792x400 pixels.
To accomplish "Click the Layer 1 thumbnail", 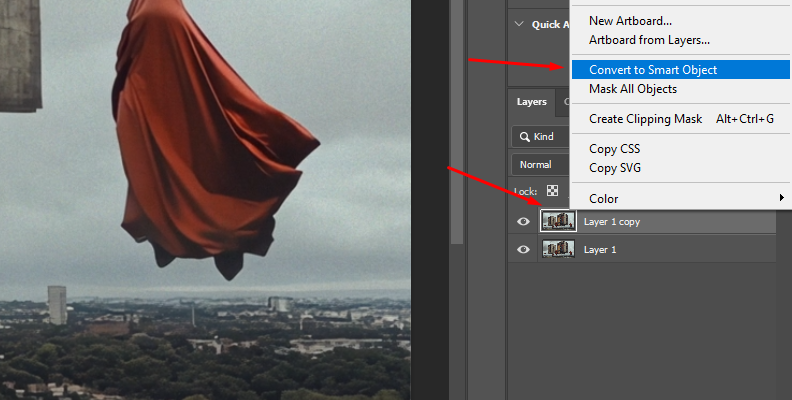I will pos(558,249).
